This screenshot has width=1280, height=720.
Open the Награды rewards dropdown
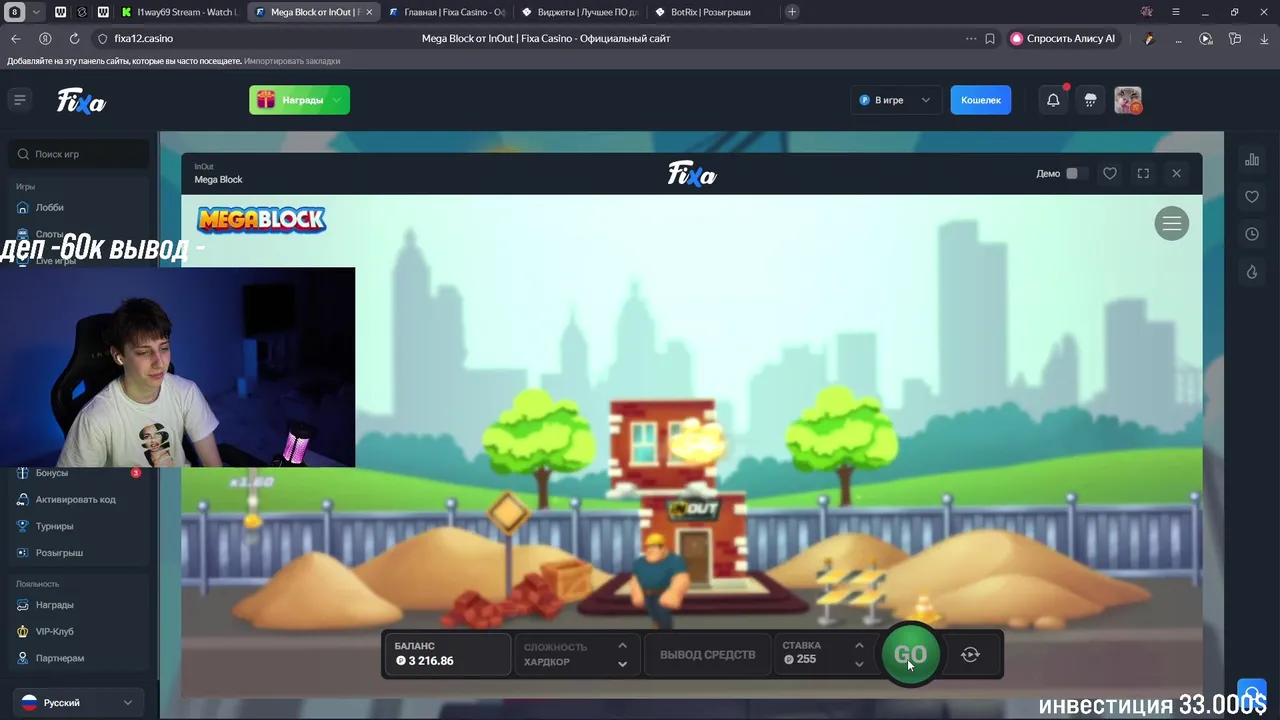point(299,100)
